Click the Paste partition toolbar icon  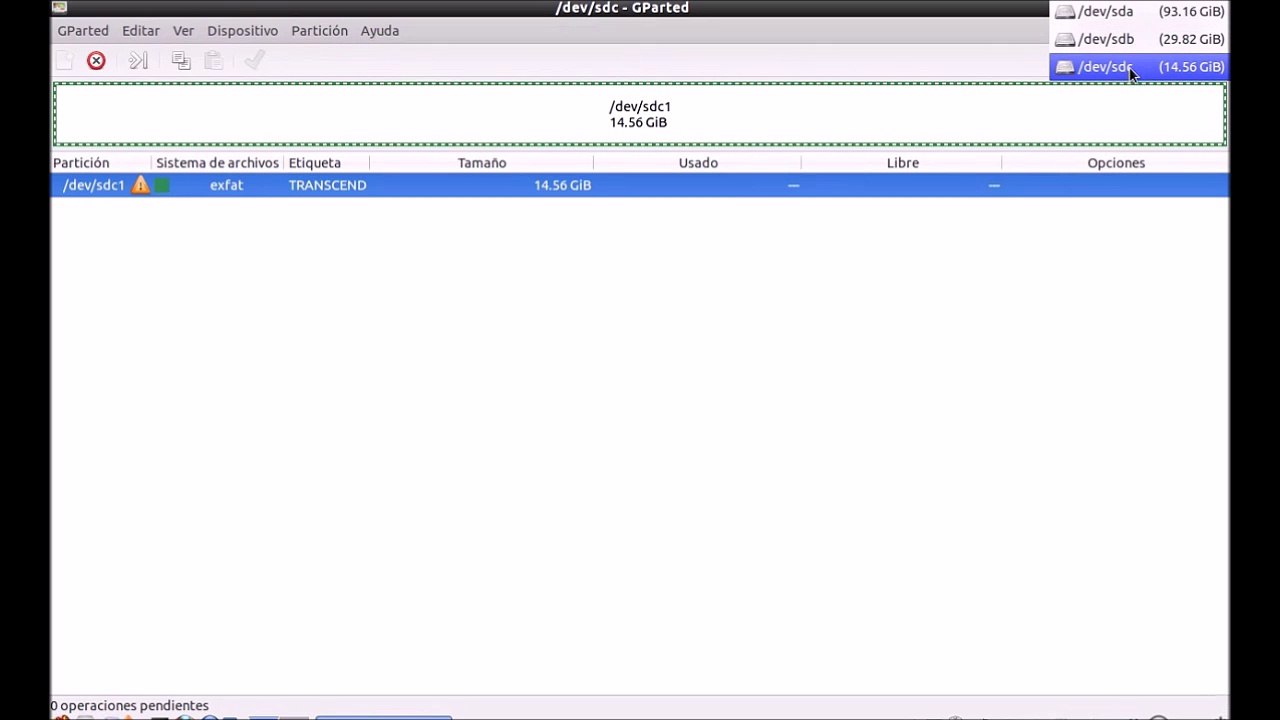pyautogui.click(x=213, y=61)
